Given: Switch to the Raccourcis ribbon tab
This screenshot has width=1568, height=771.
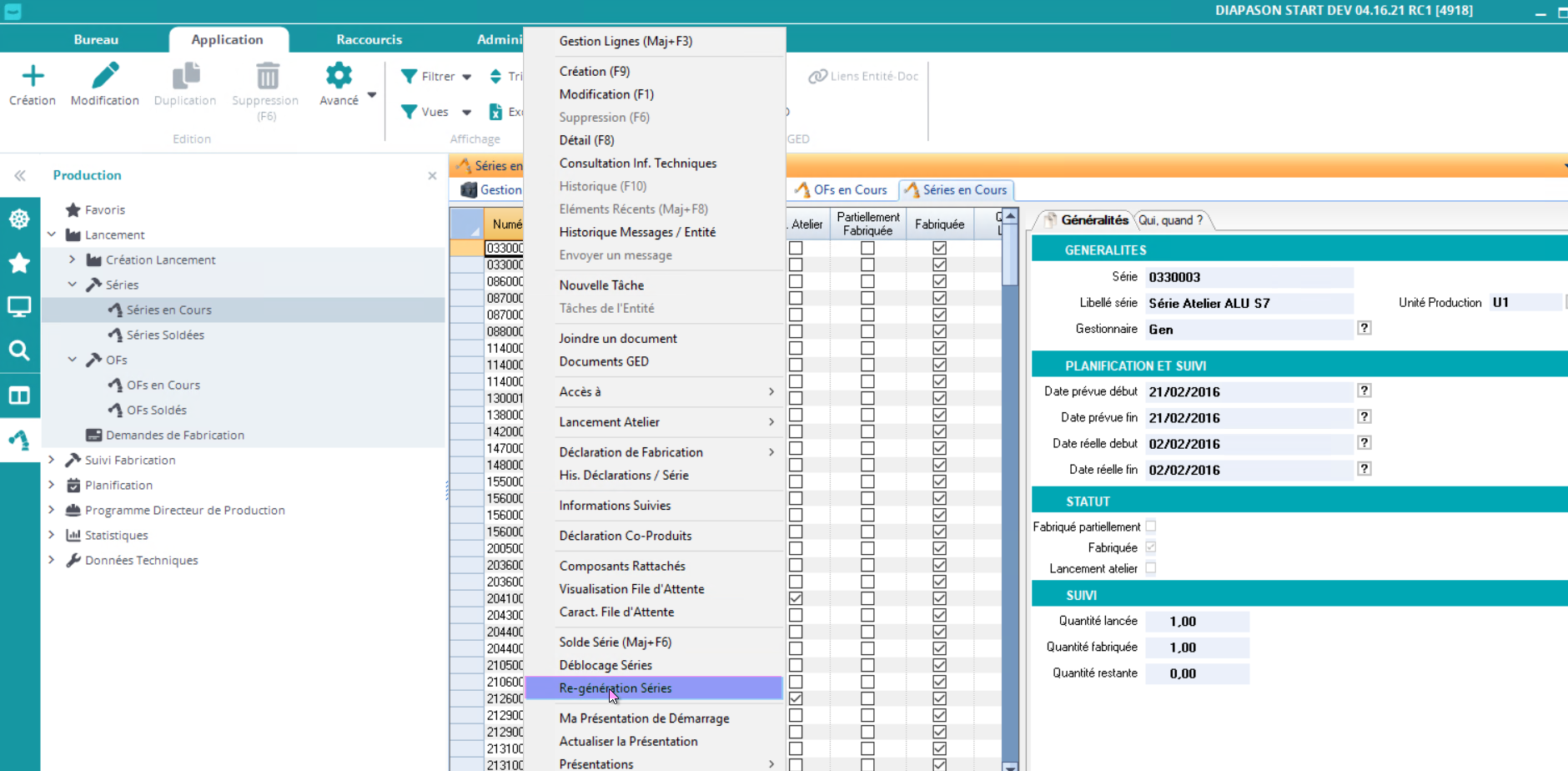Looking at the screenshot, I should pos(369,39).
